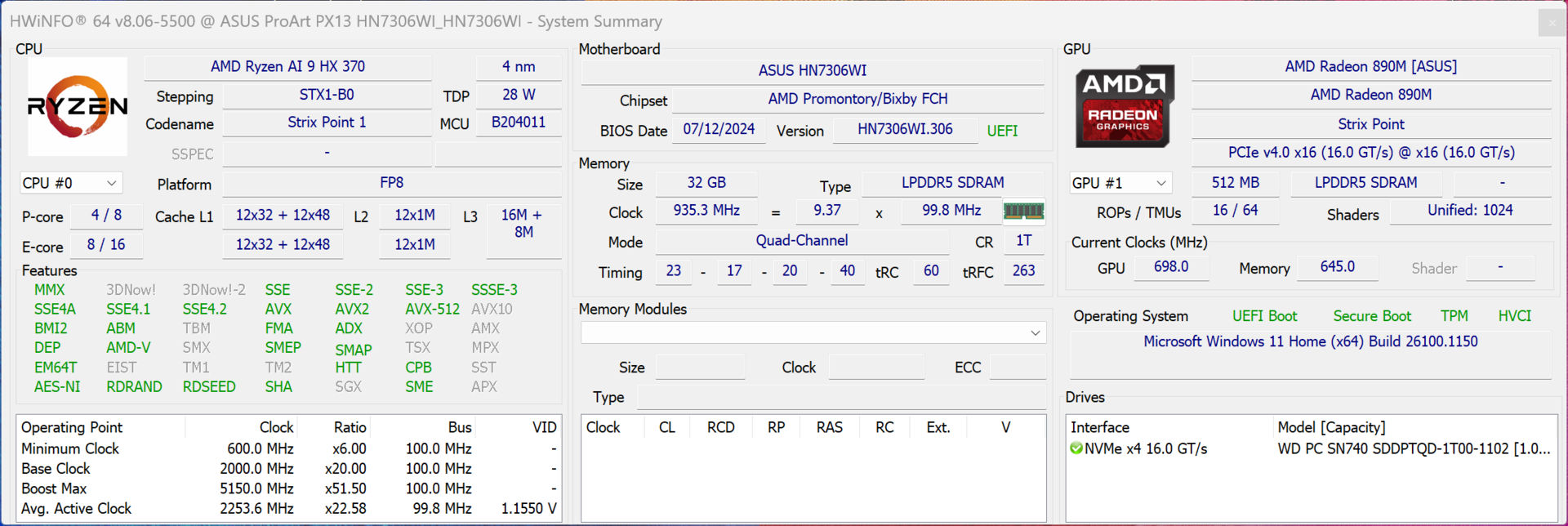Image resolution: width=1568 pixels, height=526 pixels.
Task: Click the BIOS version HN7306WI.306 field
Action: point(905,129)
